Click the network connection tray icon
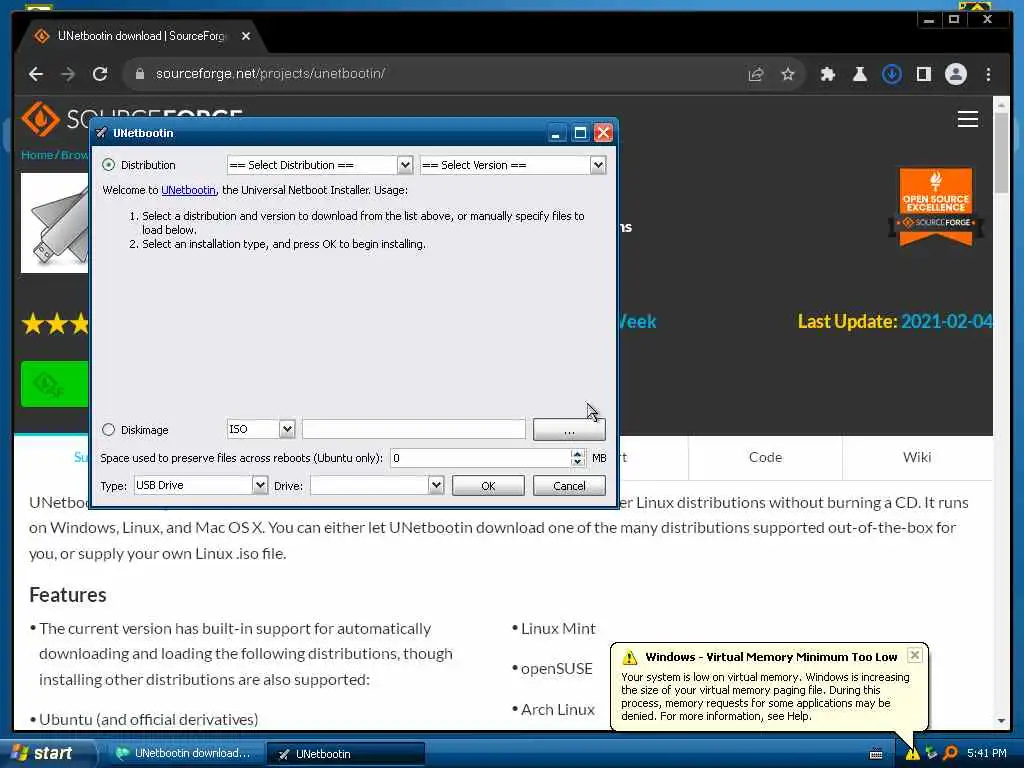The height and width of the screenshot is (768, 1024). 931,754
